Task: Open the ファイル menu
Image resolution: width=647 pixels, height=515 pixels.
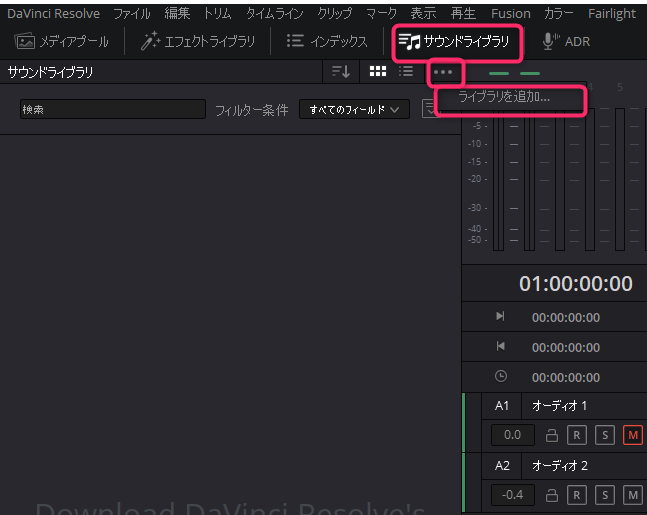Action: [132, 14]
